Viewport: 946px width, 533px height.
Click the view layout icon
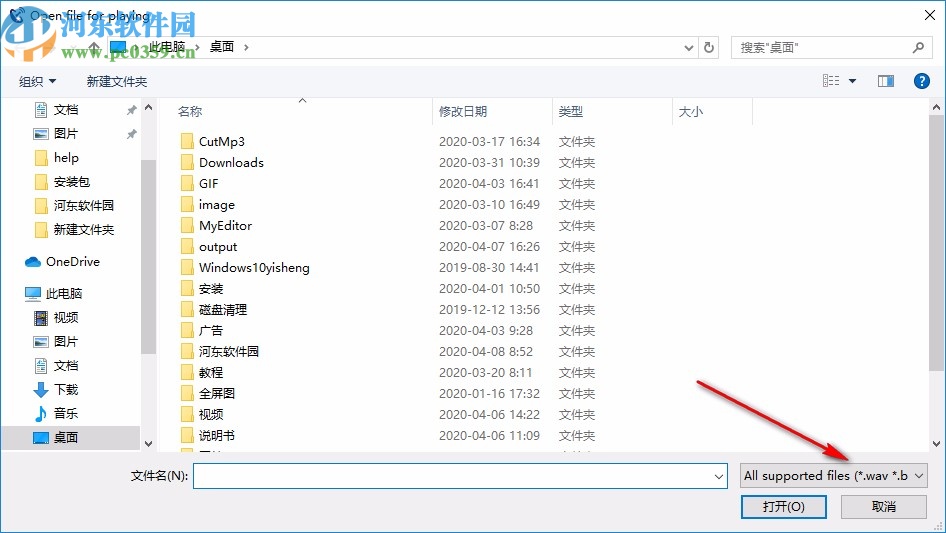[x=831, y=81]
